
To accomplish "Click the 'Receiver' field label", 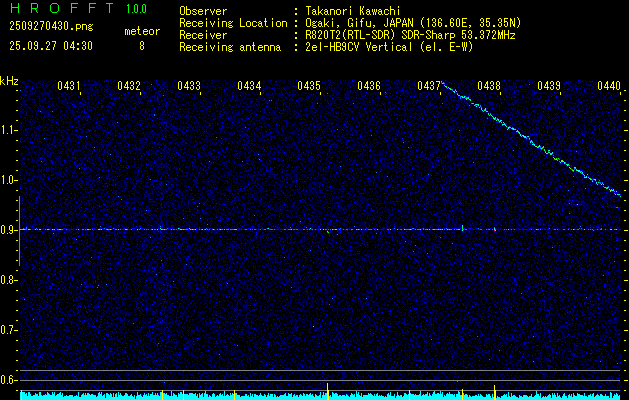I will [203, 35].
